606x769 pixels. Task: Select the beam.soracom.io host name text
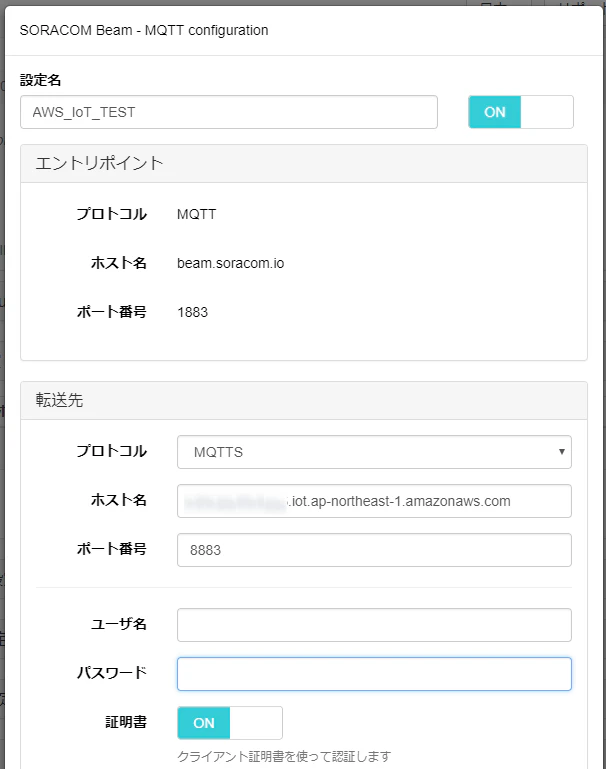click(230, 263)
